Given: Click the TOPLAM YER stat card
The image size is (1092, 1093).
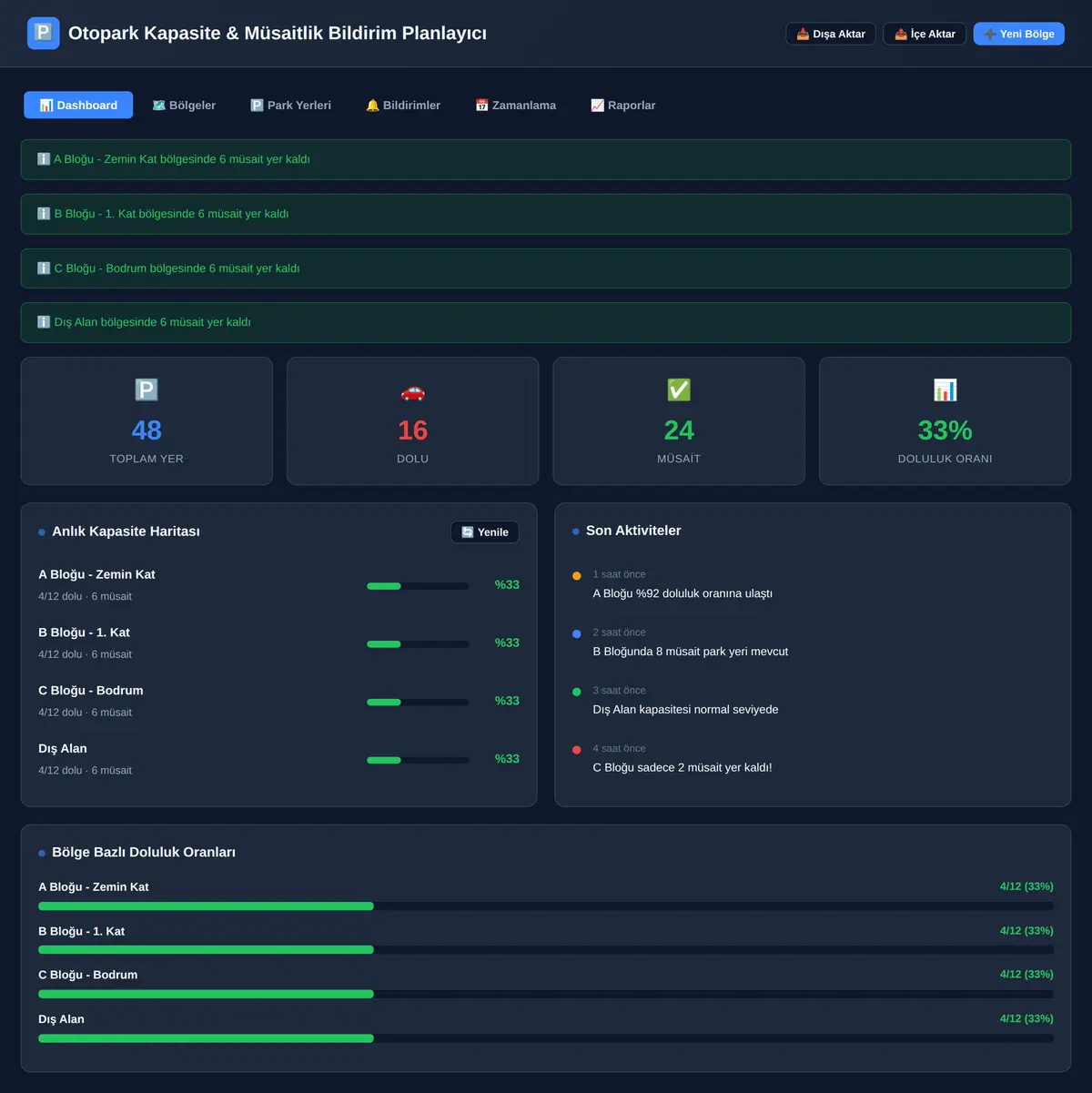Looking at the screenshot, I should tap(147, 421).
